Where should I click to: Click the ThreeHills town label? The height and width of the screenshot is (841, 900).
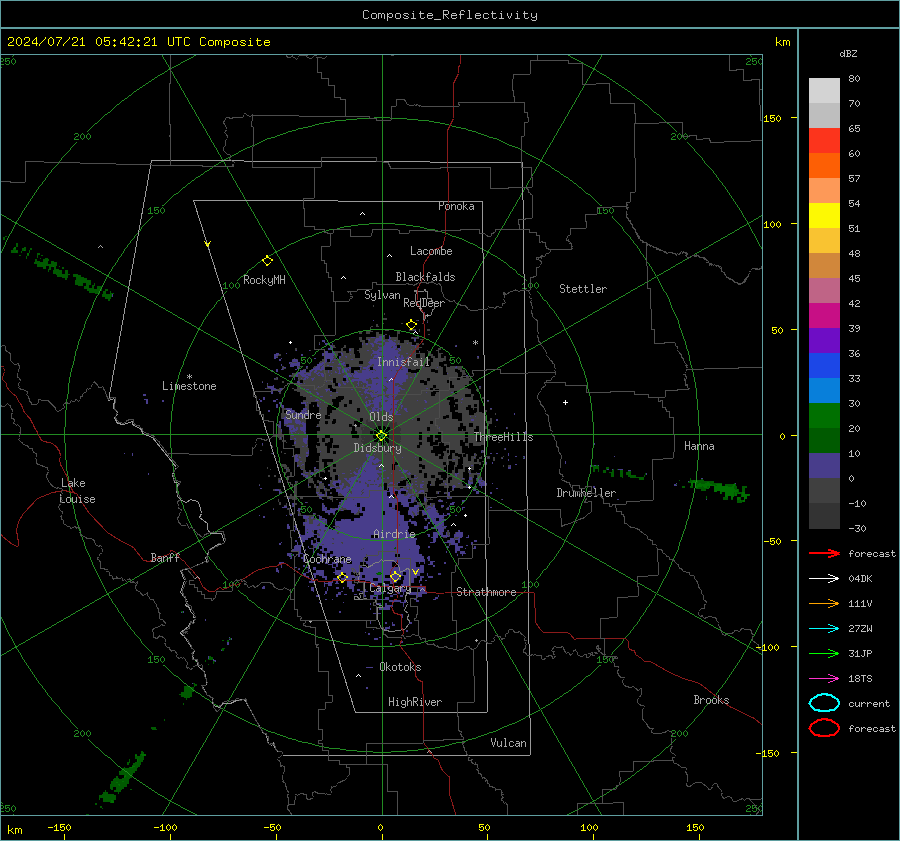point(503,437)
